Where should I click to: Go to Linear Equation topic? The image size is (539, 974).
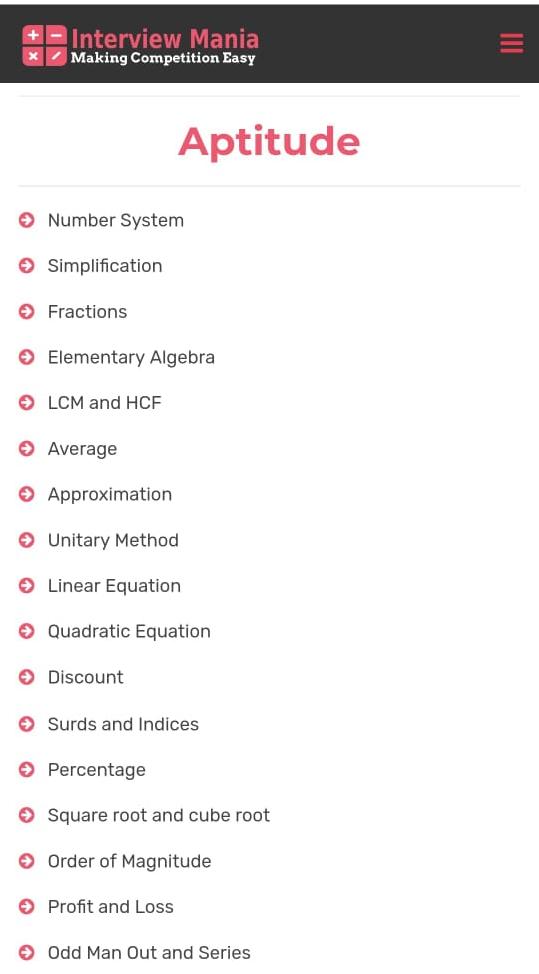tap(114, 586)
